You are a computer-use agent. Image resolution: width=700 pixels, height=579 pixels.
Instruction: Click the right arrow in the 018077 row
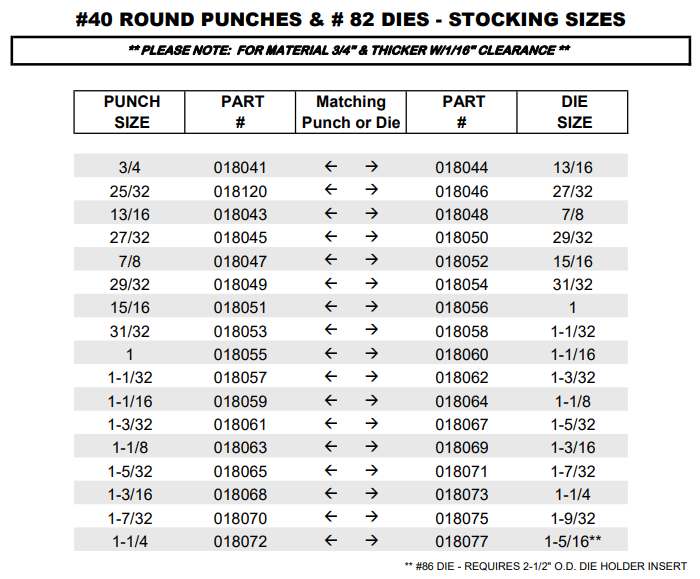tap(371, 540)
